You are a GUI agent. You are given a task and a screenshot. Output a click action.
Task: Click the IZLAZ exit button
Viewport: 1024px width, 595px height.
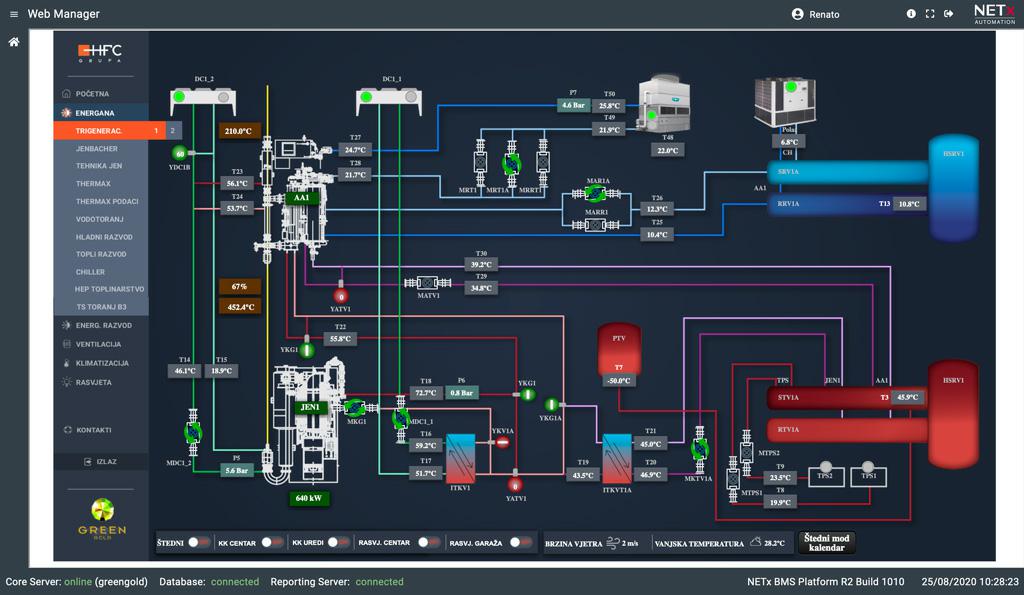[101, 462]
